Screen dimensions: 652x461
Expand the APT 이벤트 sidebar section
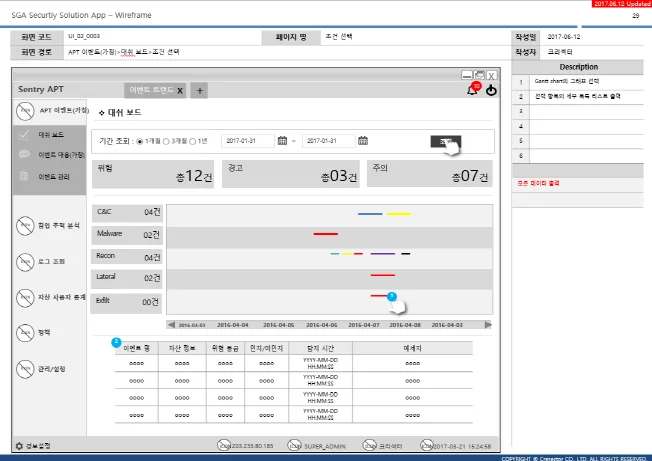pos(50,110)
